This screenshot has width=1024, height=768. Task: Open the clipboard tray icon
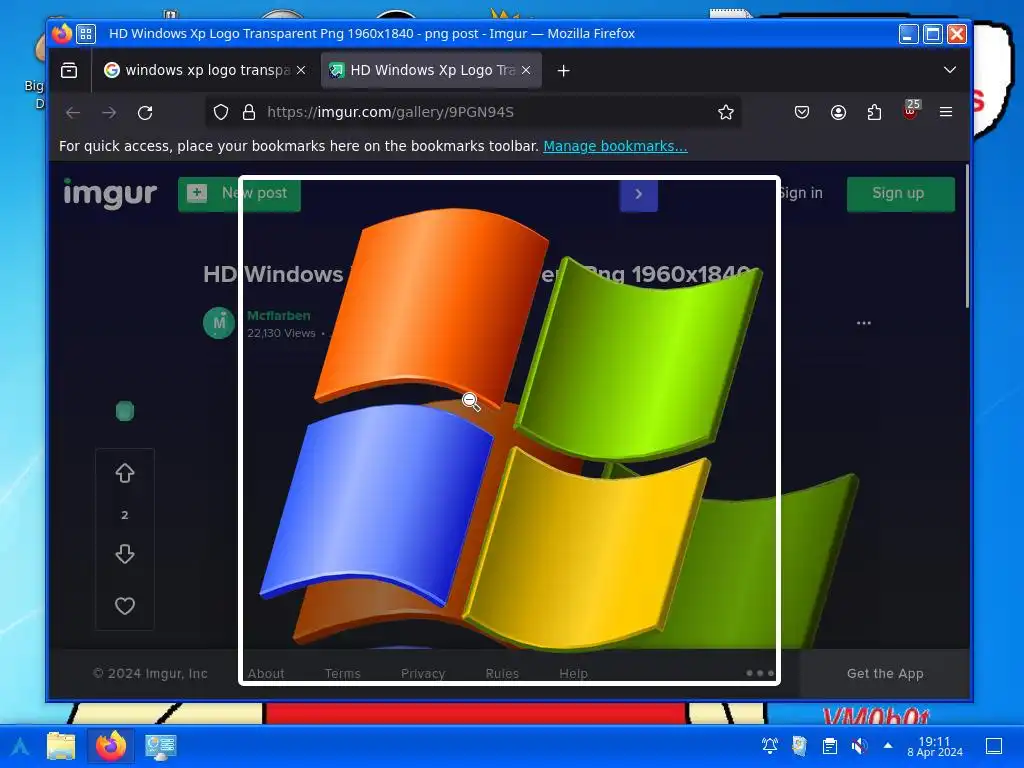pyautogui.click(x=829, y=746)
